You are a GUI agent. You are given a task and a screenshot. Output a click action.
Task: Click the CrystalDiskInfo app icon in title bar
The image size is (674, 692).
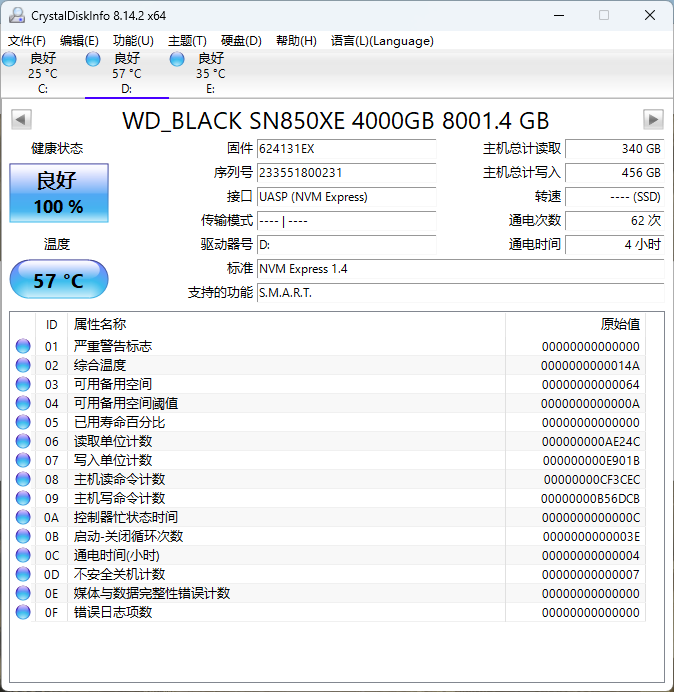point(17,15)
